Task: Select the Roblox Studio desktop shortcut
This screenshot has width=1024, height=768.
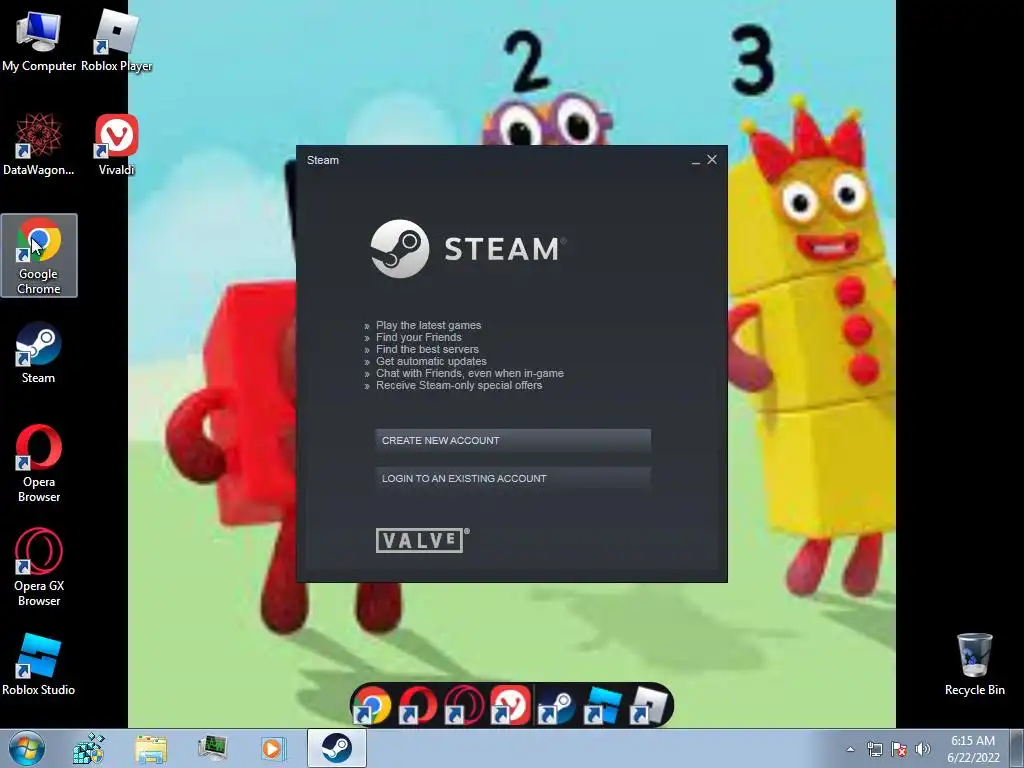Action: click(39, 664)
